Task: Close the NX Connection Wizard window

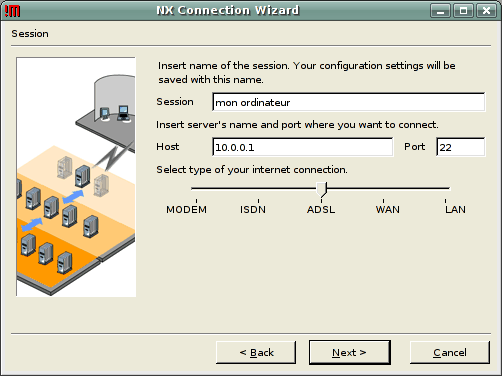Action: pos(486,11)
